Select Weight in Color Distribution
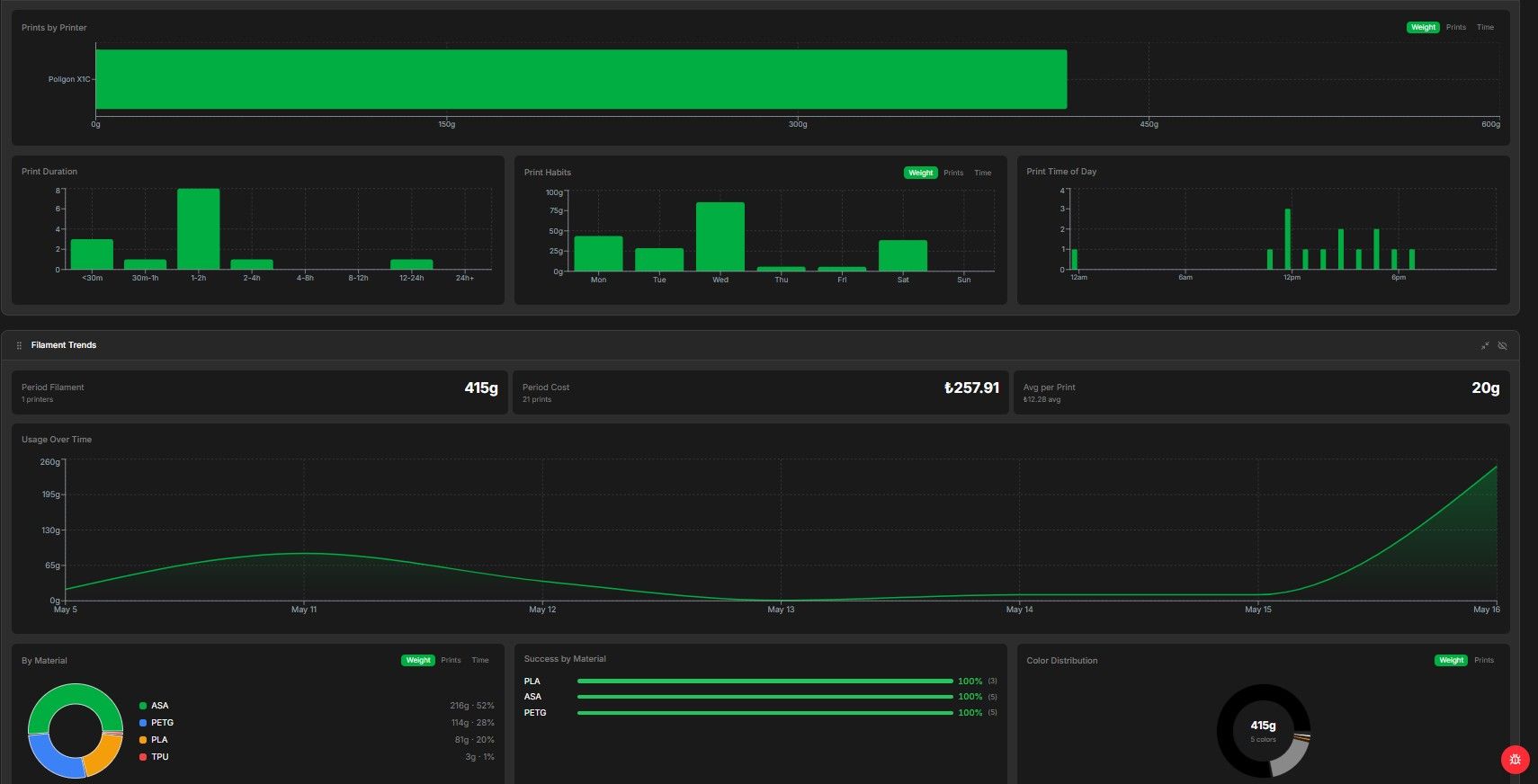The image size is (1538, 784). 1451,660
